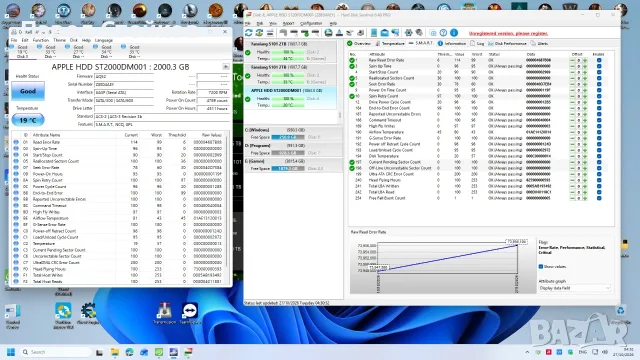The height and width of the screenshot is (360, 640).
Task: Click the Raw Values column header in CrystalDiskInfo
Action: (x=211, y=135)
